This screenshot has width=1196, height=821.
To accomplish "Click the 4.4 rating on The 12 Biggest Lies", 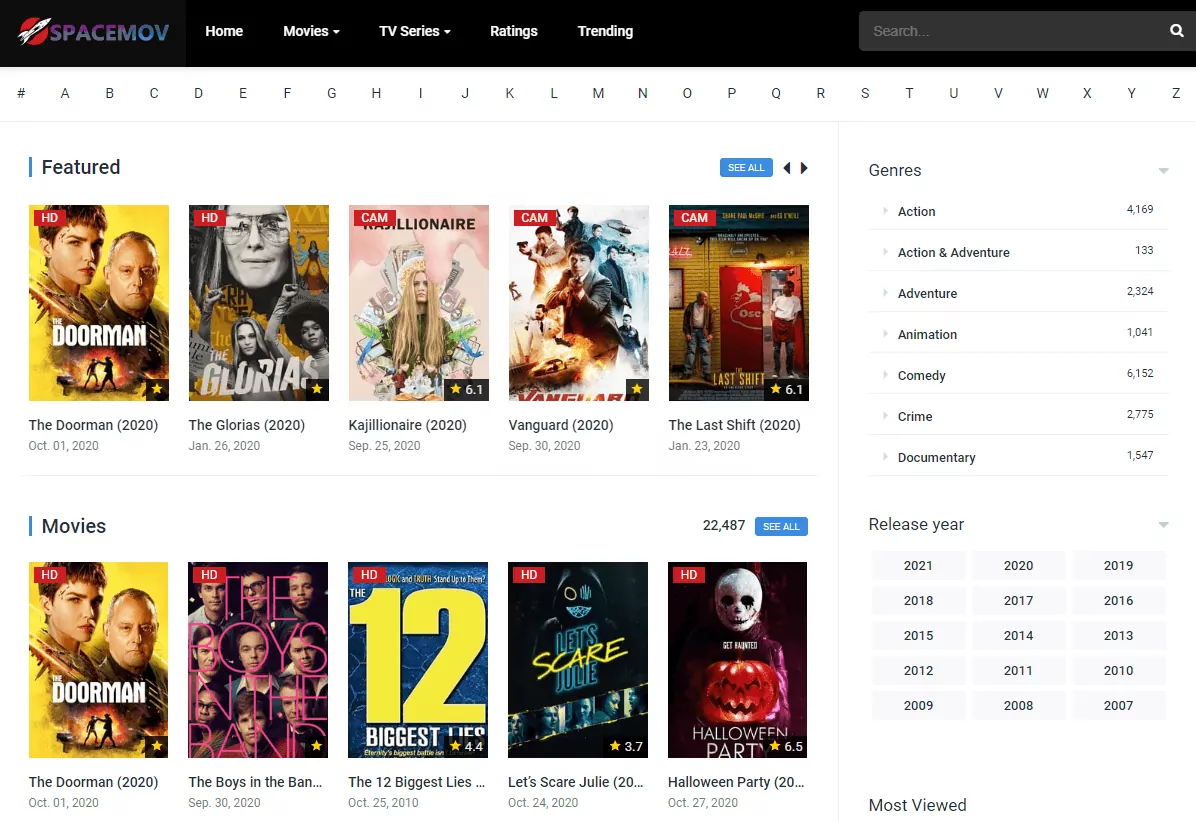I will (467, 746).
